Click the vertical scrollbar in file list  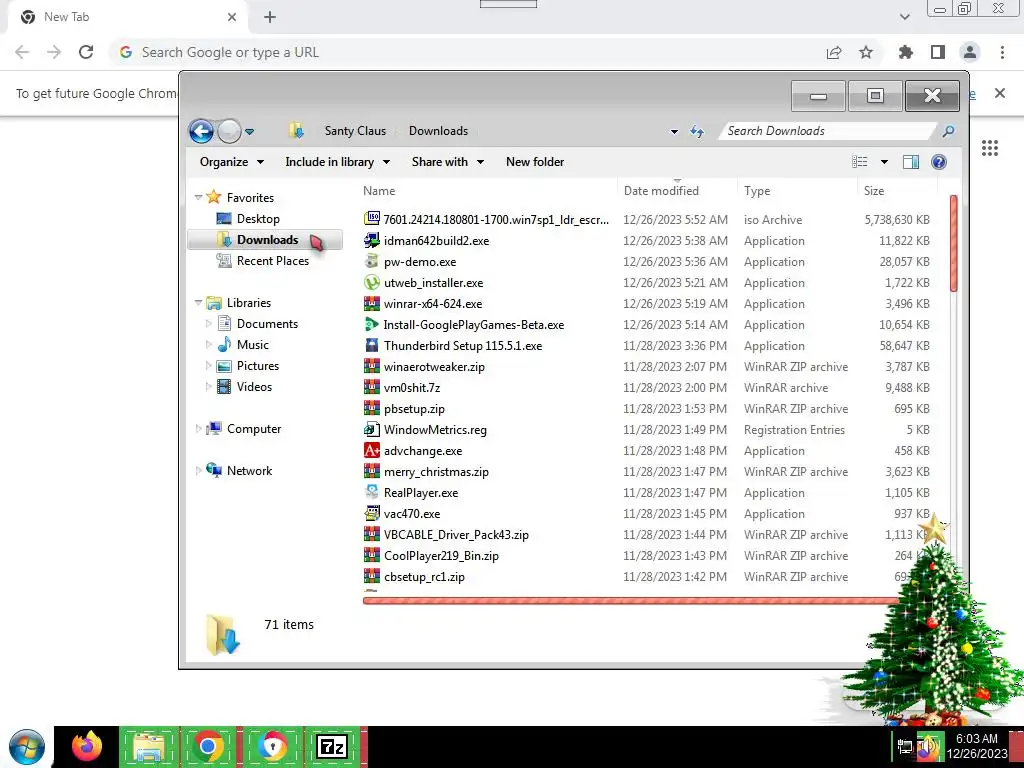pyautogui.click(x=953, y=243)
